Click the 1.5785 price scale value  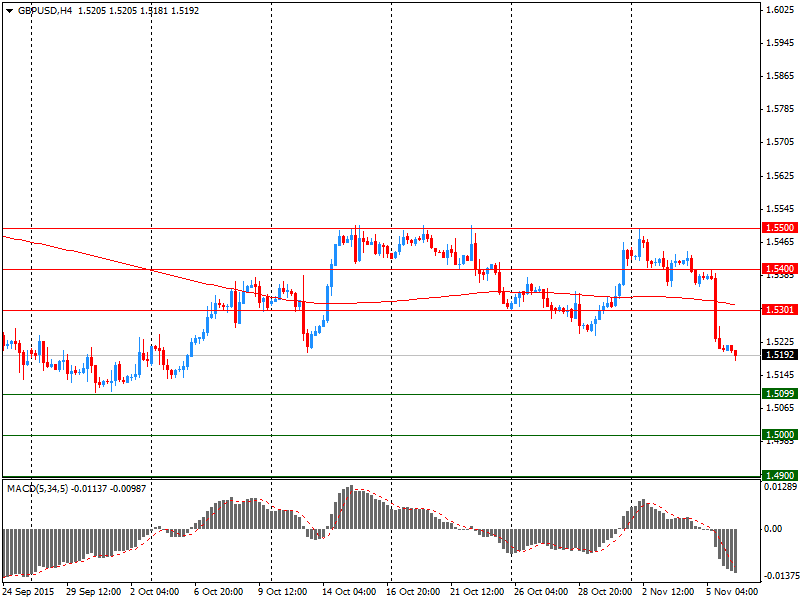coord(780,109)
